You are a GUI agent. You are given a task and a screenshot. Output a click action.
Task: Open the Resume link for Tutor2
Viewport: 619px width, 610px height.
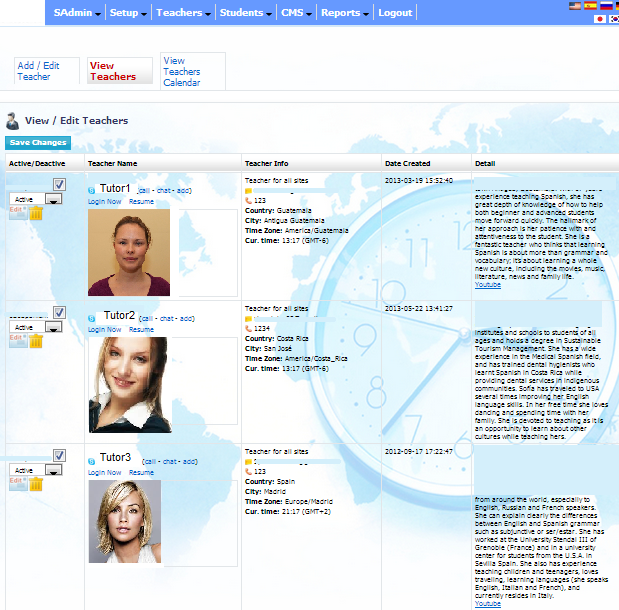141,329
